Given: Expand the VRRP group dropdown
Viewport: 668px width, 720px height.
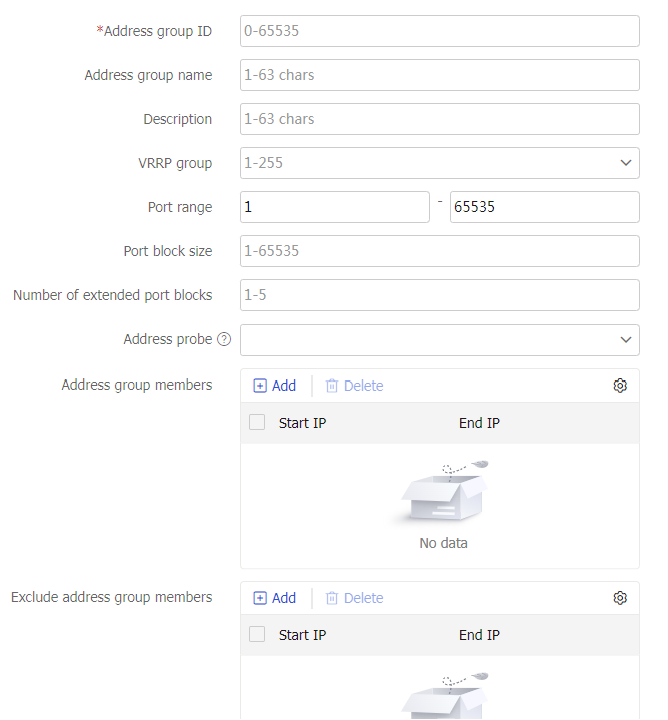Looking at the screenshot, I should point(439,163).
